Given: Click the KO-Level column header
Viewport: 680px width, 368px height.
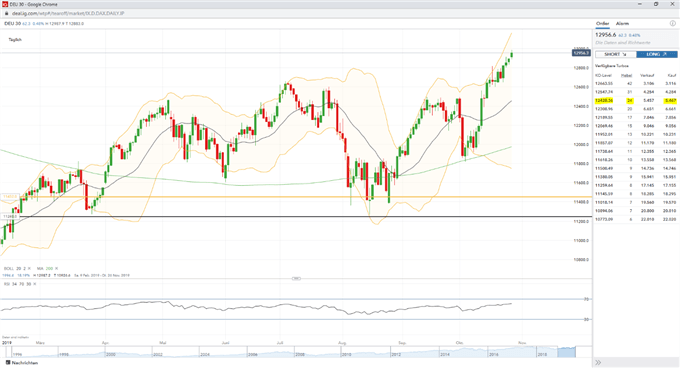Looking at the screenshot, I should click(x=603, y=75).
